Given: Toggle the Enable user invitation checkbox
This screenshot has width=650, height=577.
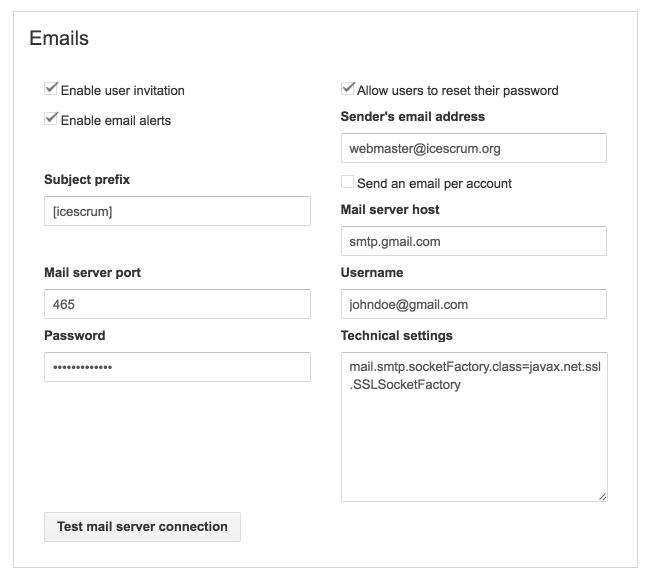Looking at the screenshot, I should (x=51, y=89).
